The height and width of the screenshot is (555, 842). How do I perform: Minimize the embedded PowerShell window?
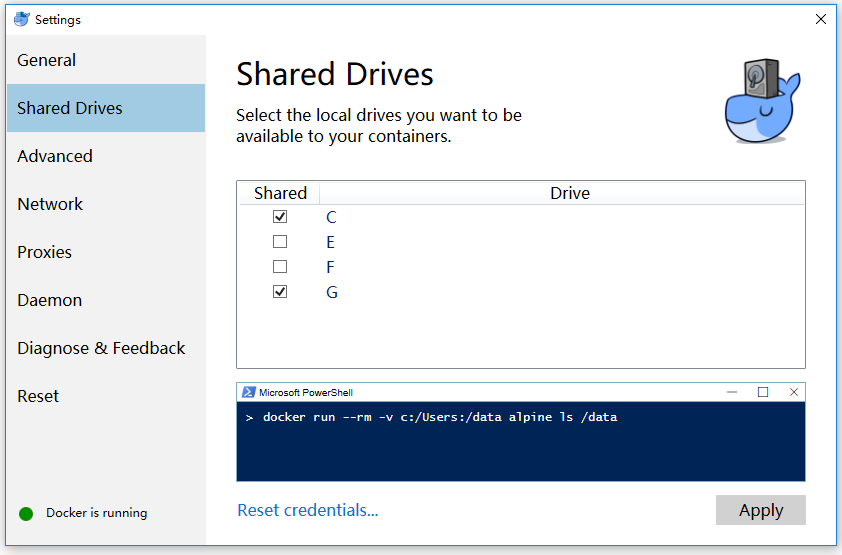coord(732,392)
